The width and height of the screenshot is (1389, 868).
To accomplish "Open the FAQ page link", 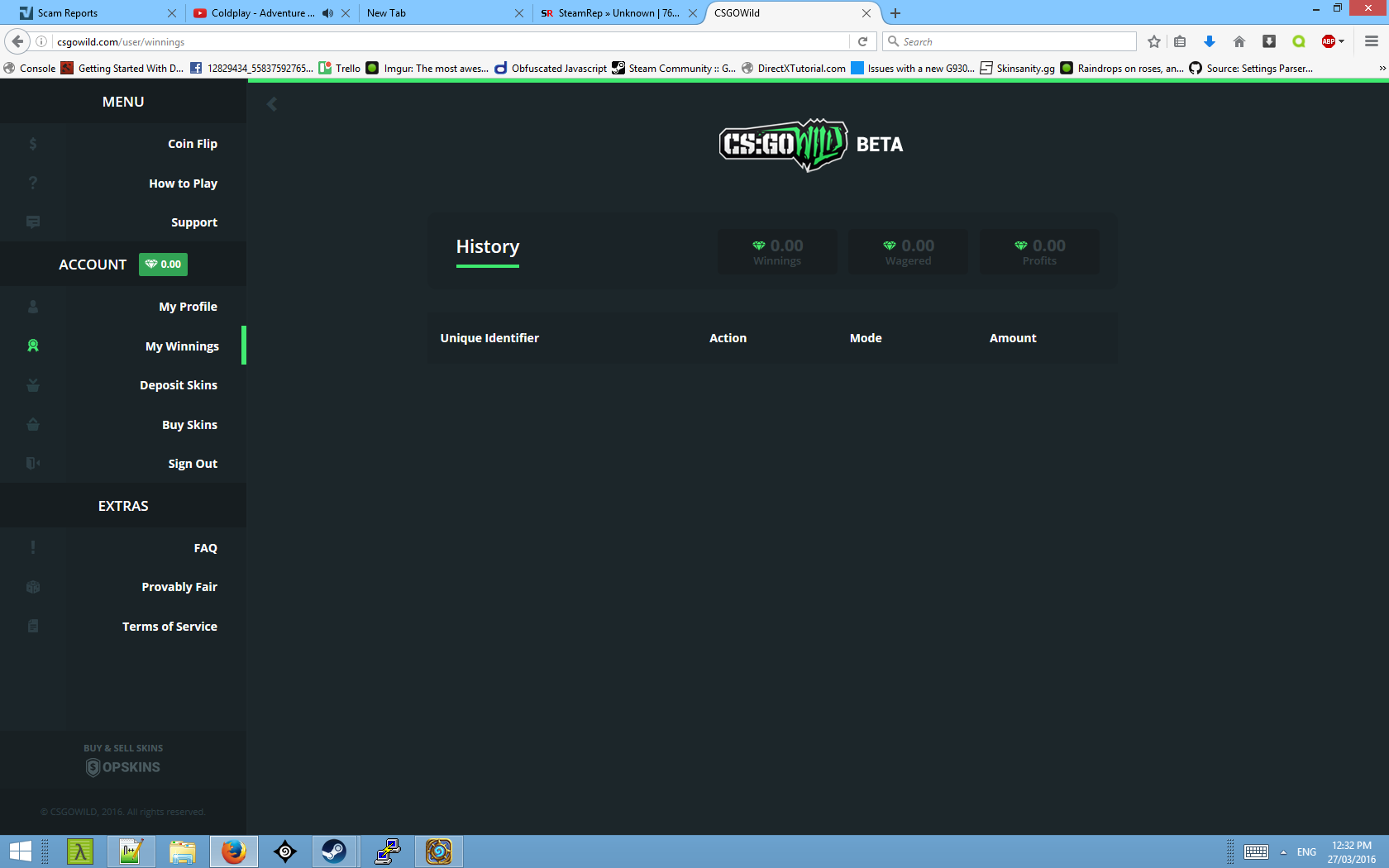I will [205, 548].
